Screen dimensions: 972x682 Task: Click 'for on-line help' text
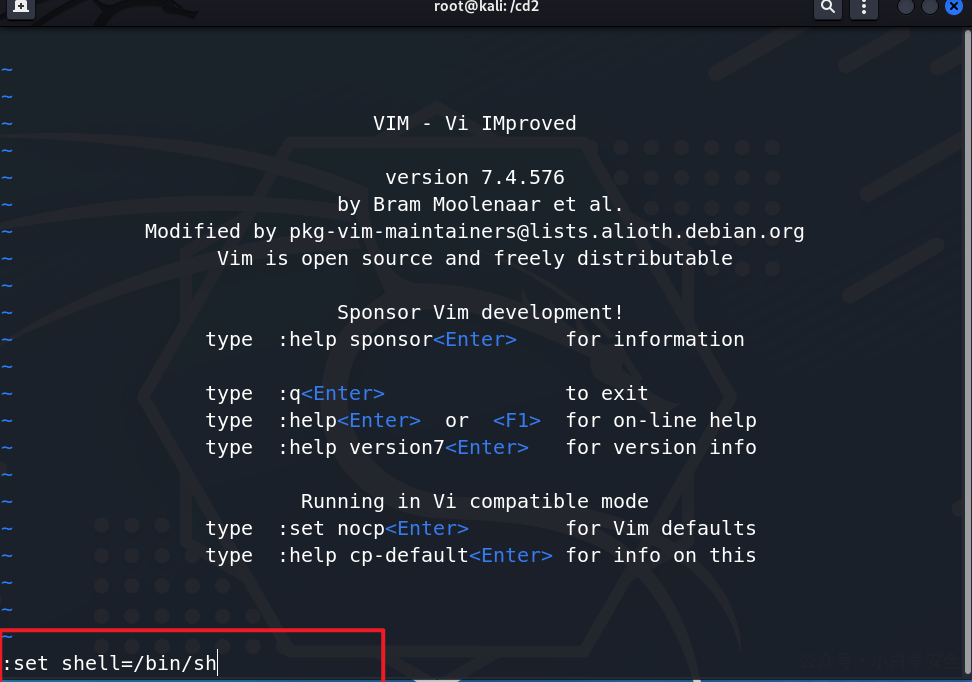click(661, 420)
